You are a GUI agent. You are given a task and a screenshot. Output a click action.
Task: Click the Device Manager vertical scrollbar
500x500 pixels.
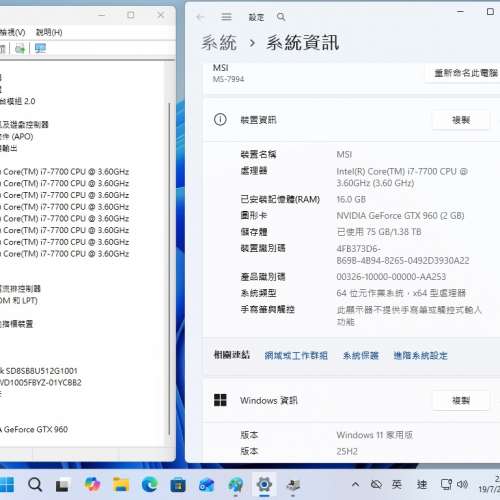[169, 268]
